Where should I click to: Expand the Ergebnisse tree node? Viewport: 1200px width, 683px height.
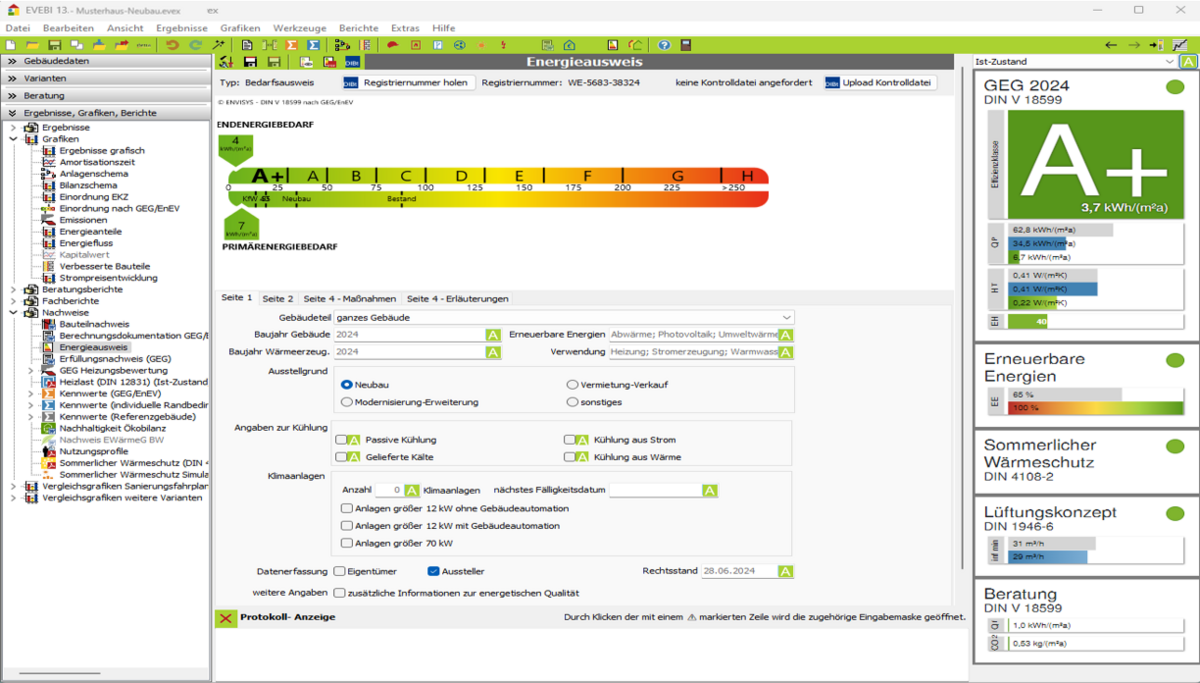pos(13,128)
